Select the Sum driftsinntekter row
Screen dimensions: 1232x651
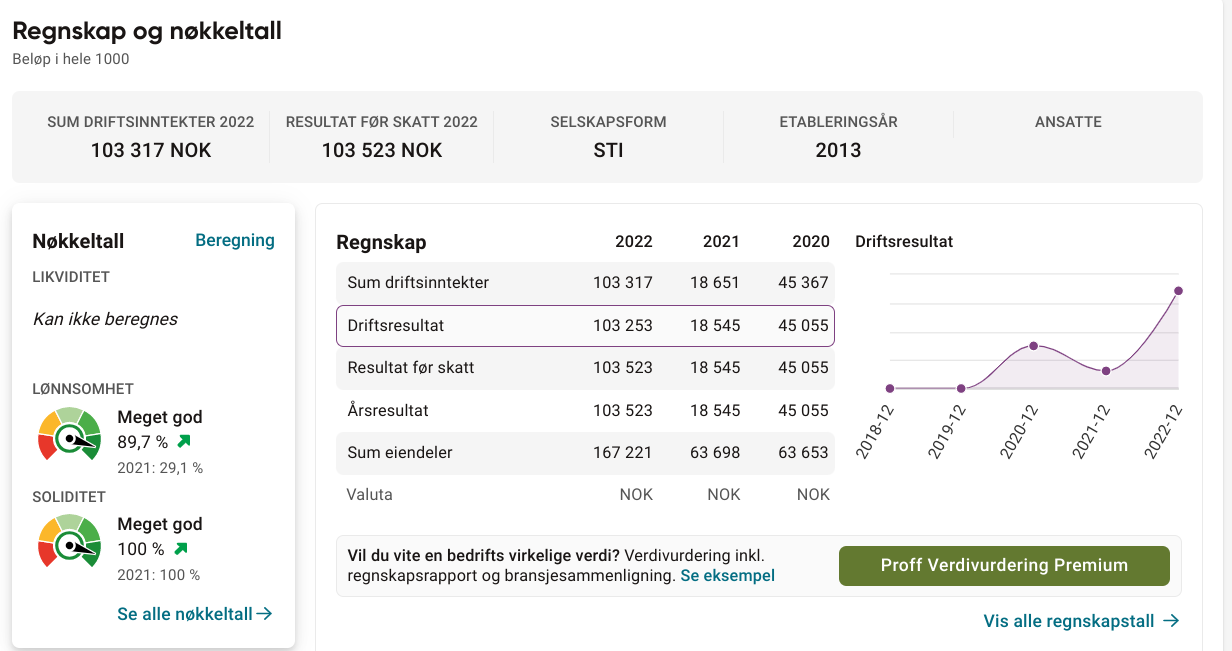pyautogui.click(x=585, y=283)
